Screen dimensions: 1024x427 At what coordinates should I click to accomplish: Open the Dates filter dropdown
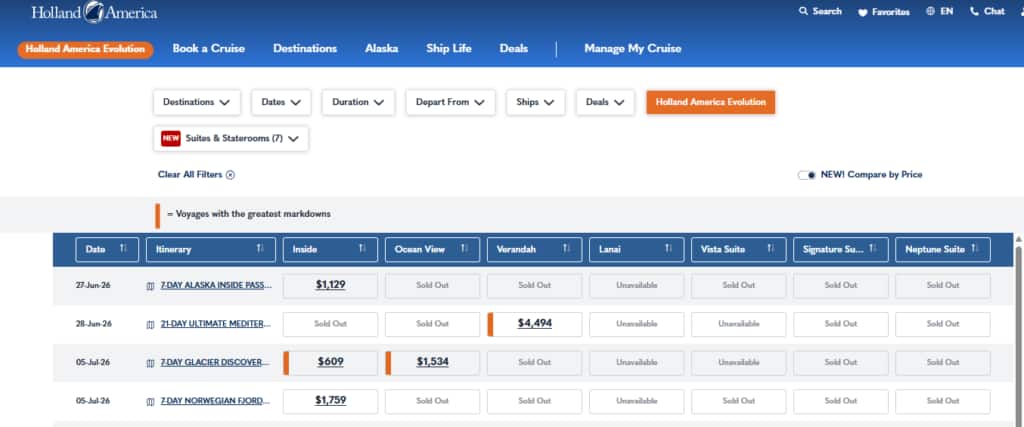click(281, 103)
